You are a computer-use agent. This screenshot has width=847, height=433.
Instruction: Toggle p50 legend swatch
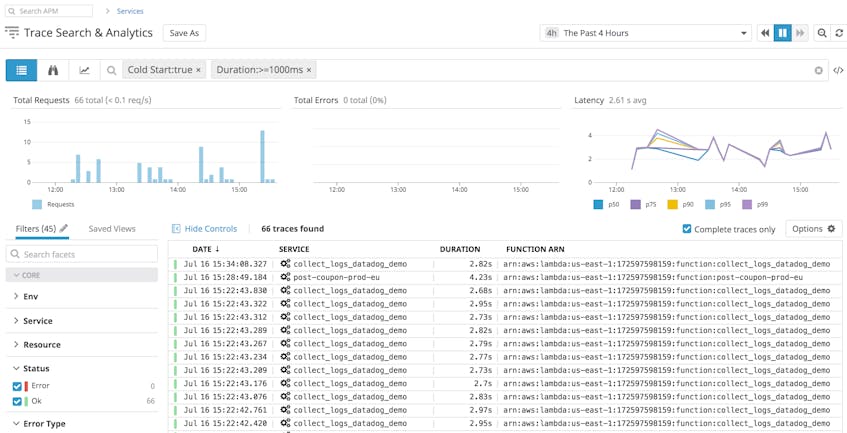click(598, 205)
